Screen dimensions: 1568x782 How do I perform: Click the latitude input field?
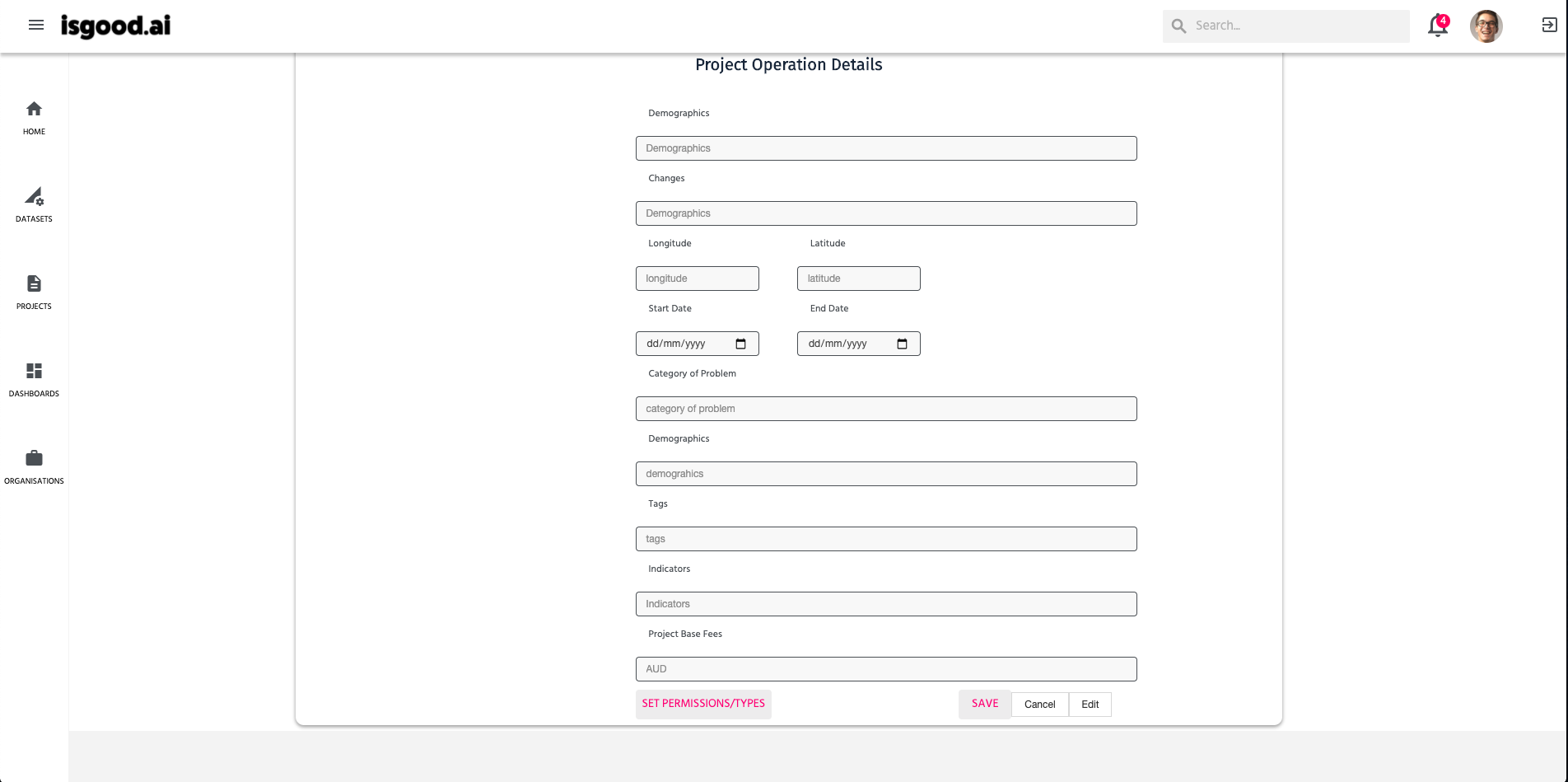pos(858,279)
